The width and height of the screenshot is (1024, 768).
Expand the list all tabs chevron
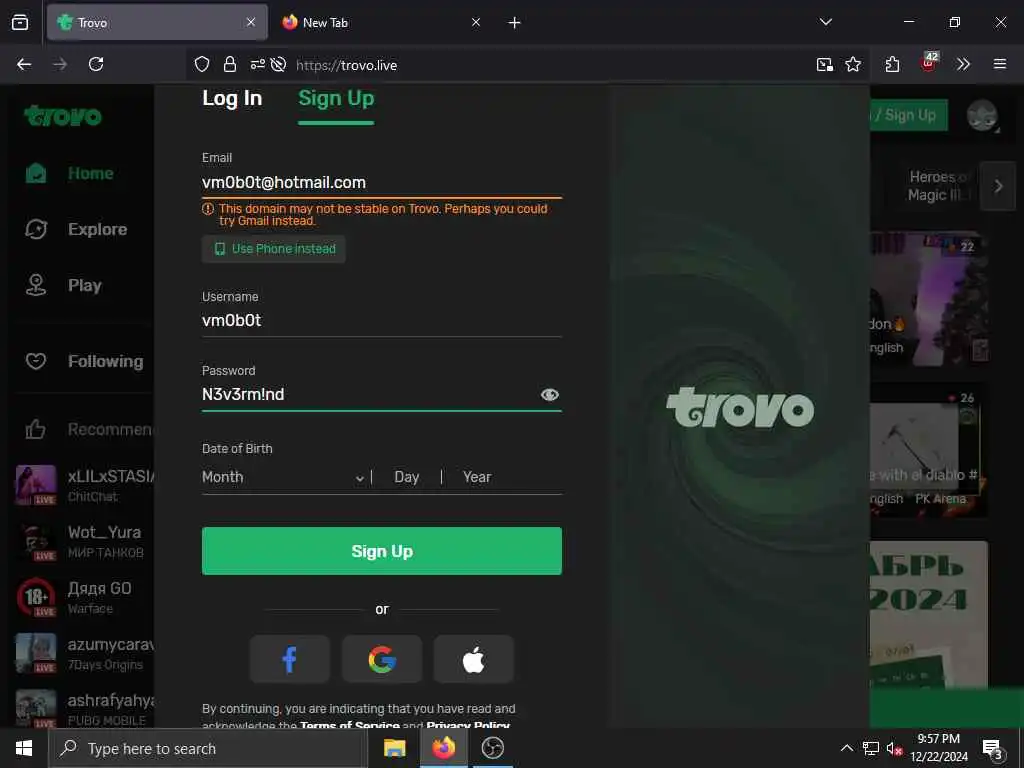(x=825, y=22)
